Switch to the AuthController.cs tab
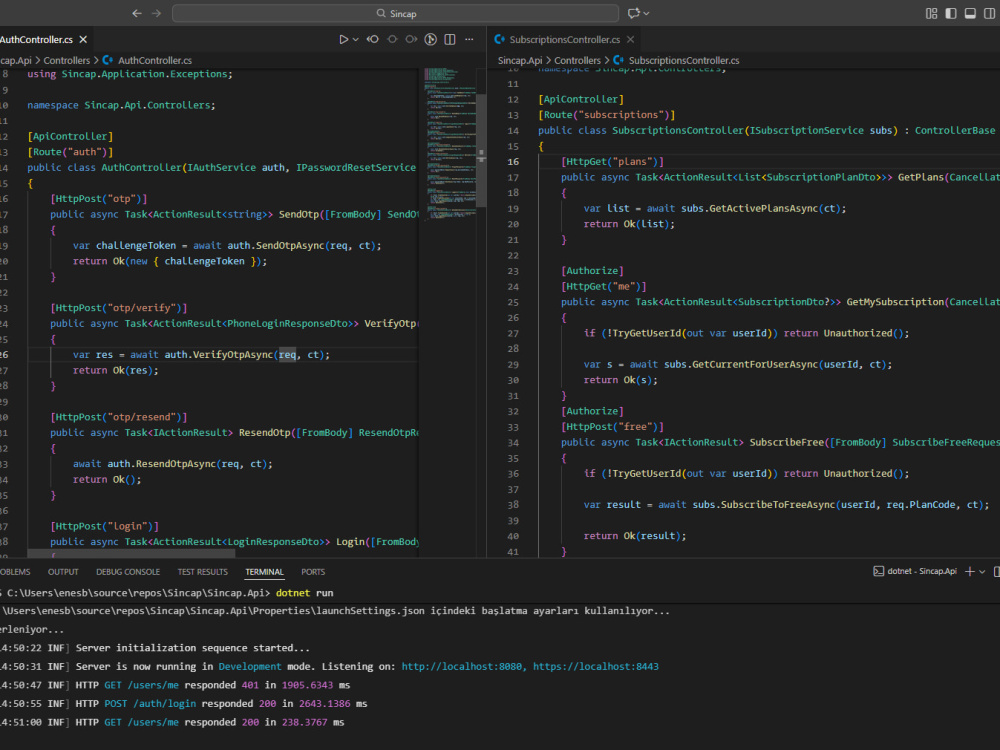 [x=36, y=40]
